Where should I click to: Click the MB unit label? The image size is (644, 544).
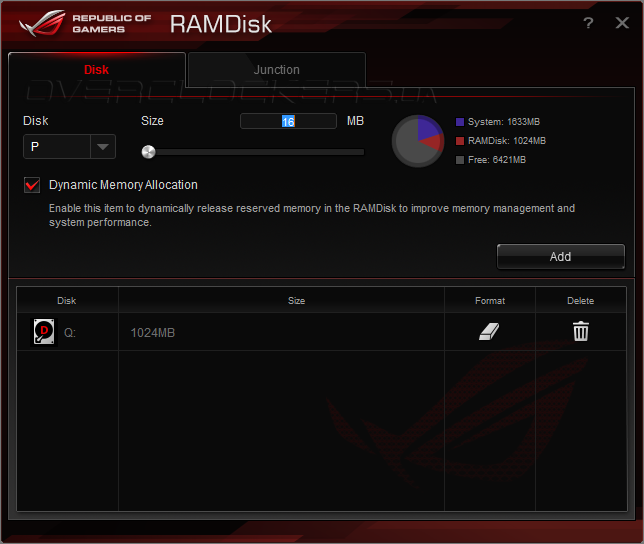(x=355, y=121)
